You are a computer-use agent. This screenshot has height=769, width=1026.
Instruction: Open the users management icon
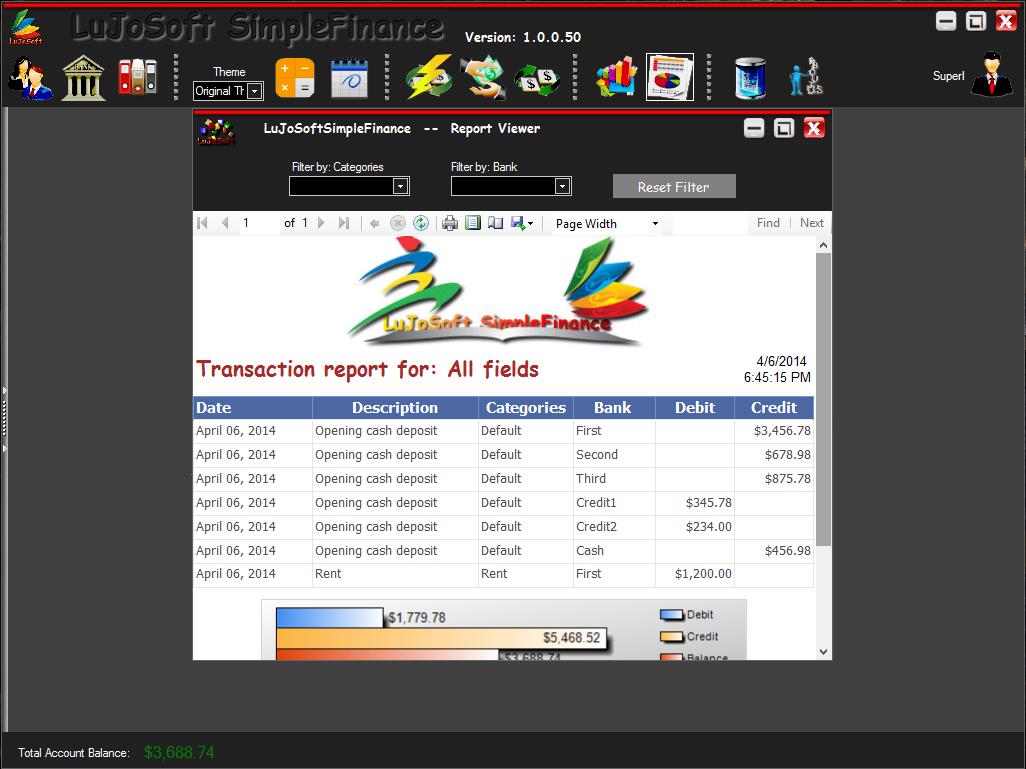point(30,79)
